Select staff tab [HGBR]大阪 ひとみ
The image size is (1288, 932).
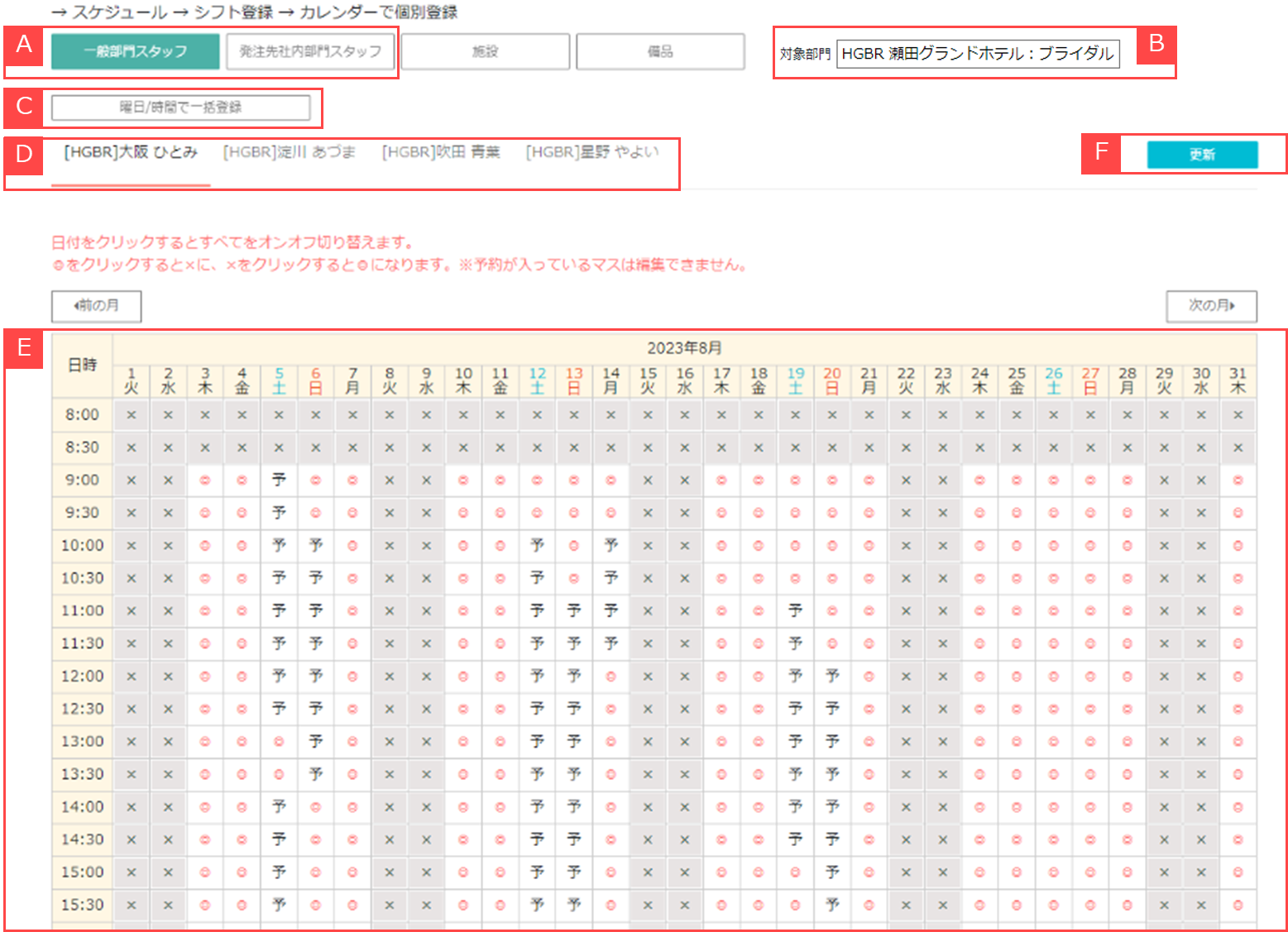pyautogui.click(x=131, y=152)
